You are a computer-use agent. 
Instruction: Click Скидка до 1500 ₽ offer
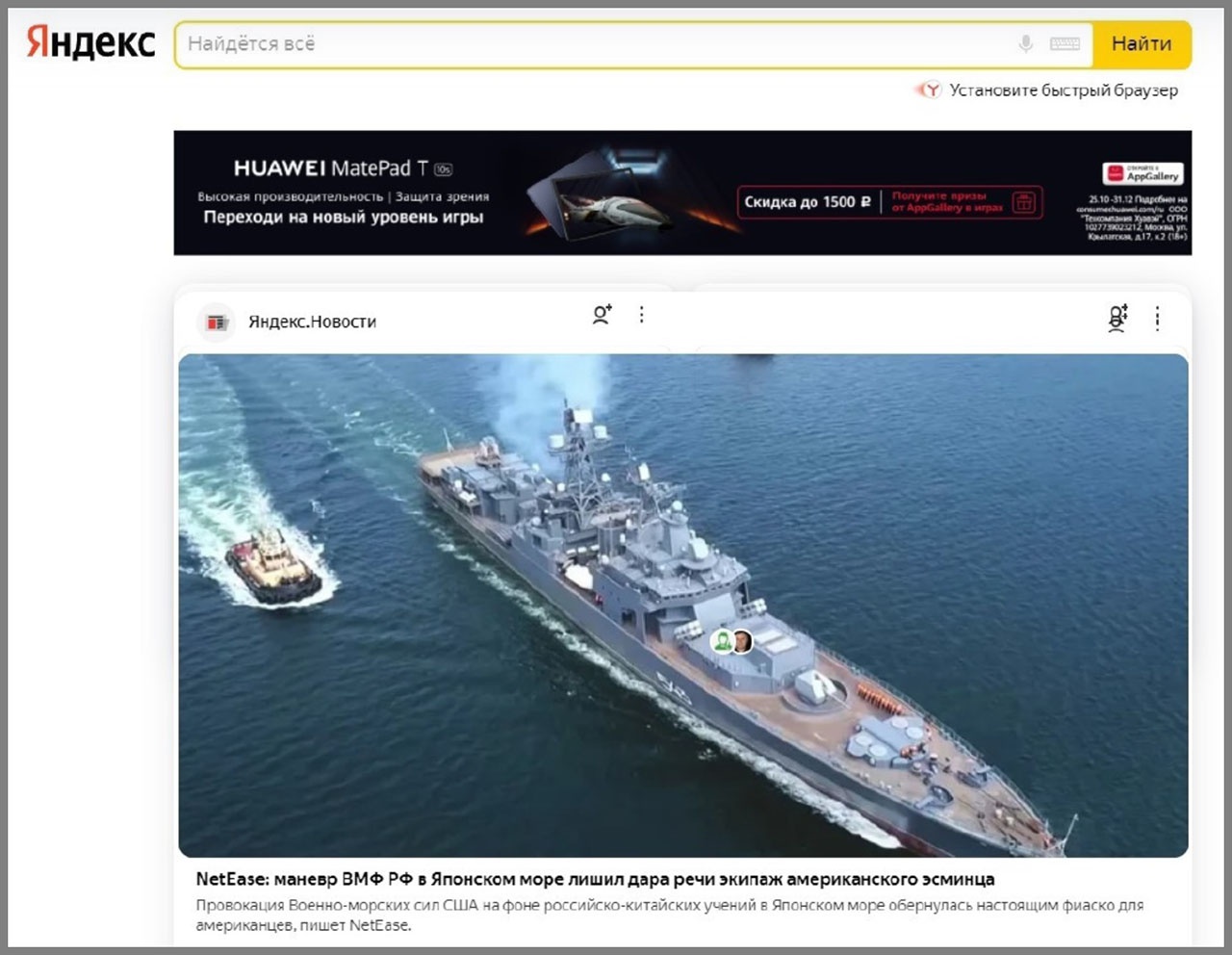click(807, 202)
